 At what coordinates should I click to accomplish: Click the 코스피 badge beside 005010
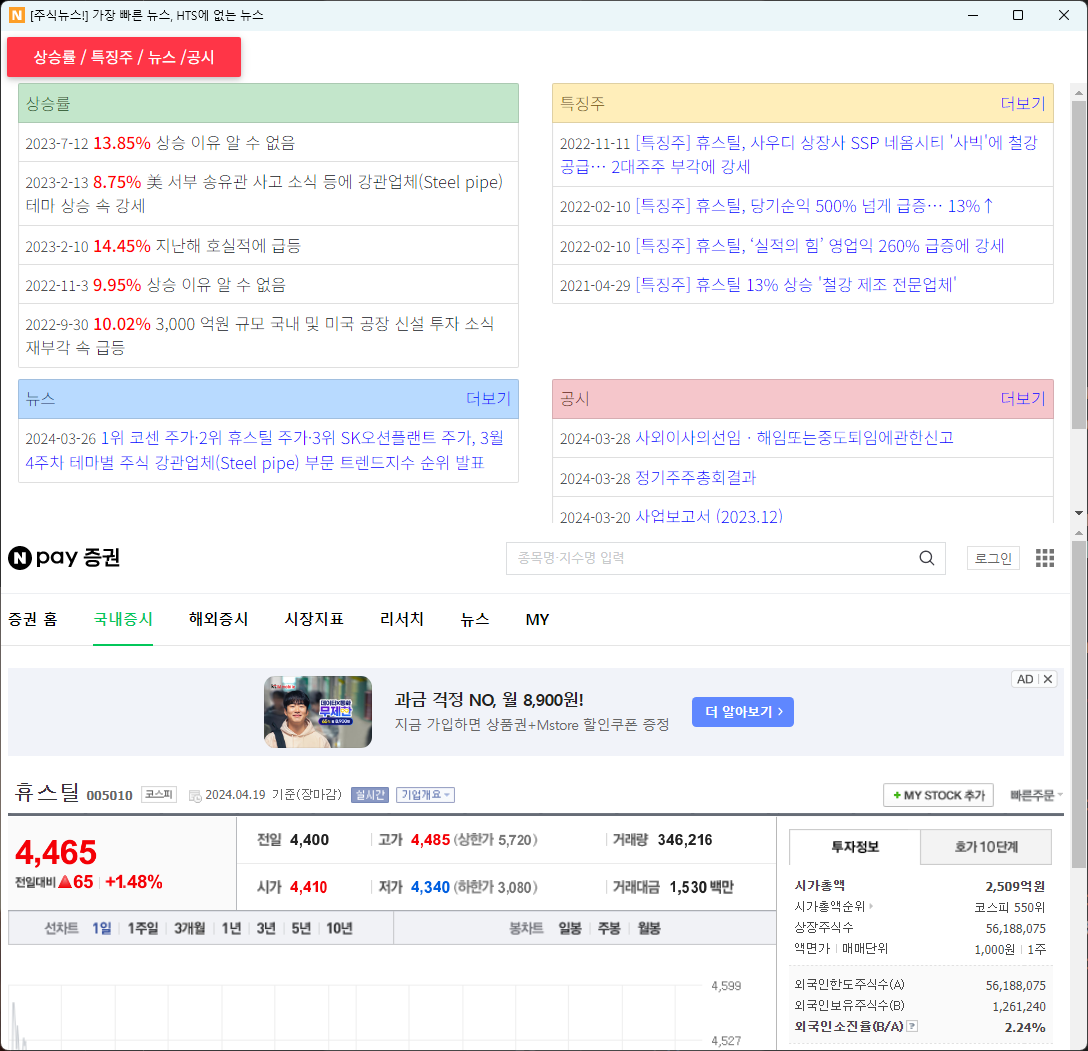pyautogui.click(x=159, y=794)
